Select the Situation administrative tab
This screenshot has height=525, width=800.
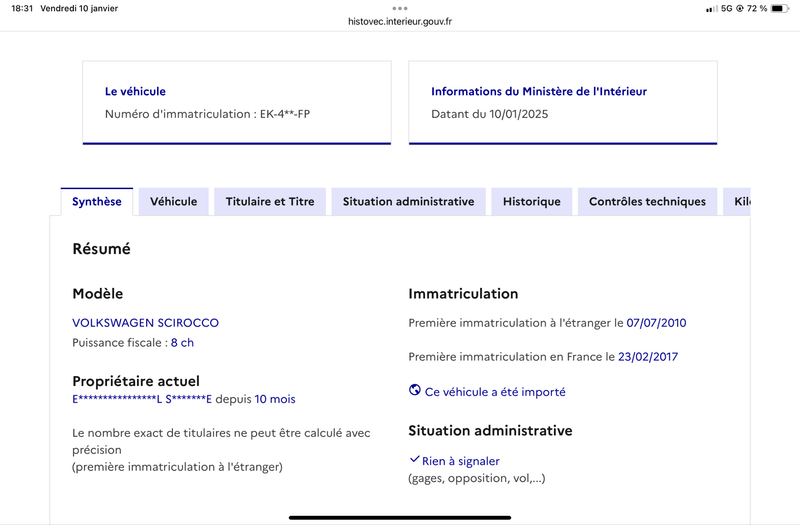(408, 202)
